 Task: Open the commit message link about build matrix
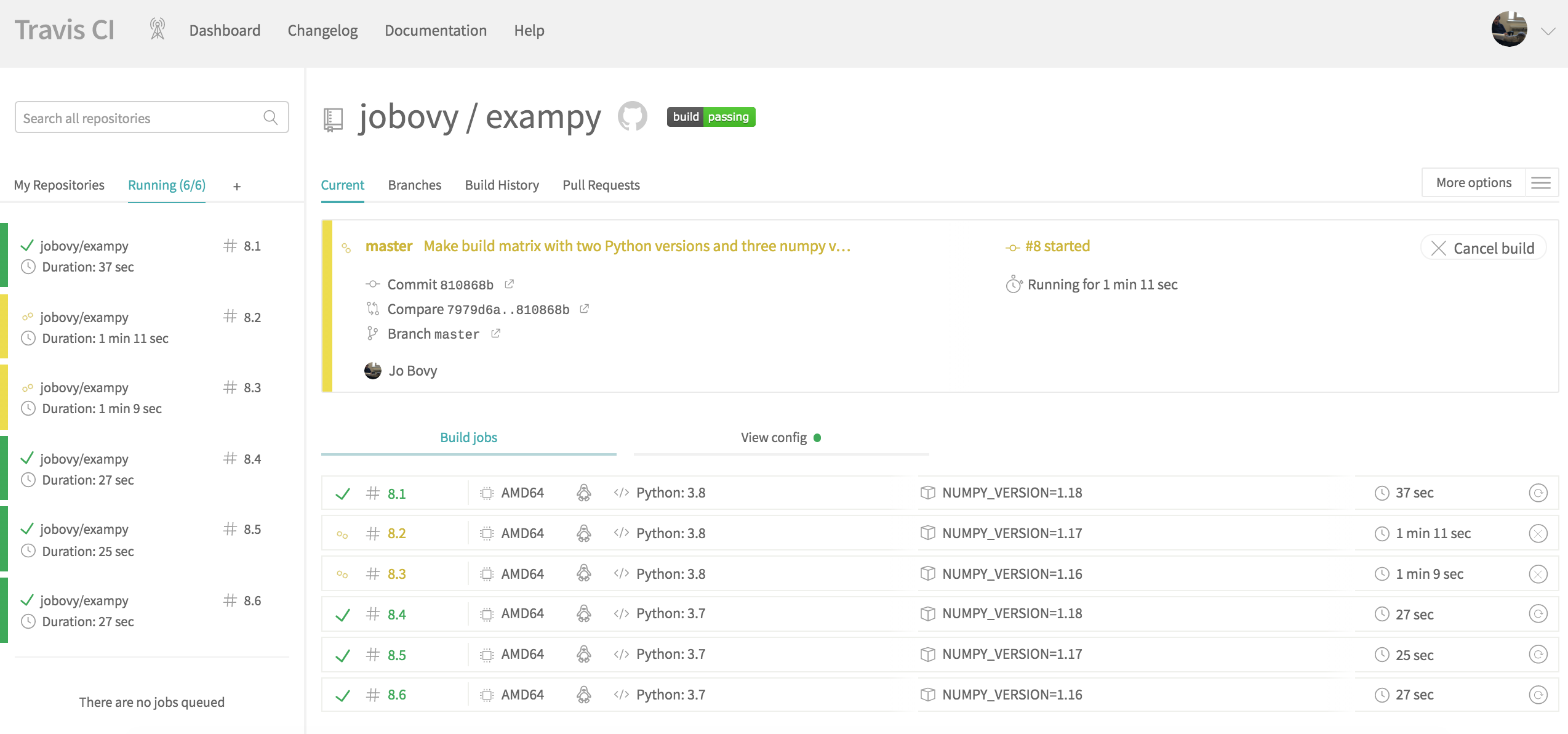[x=637, y=246]
